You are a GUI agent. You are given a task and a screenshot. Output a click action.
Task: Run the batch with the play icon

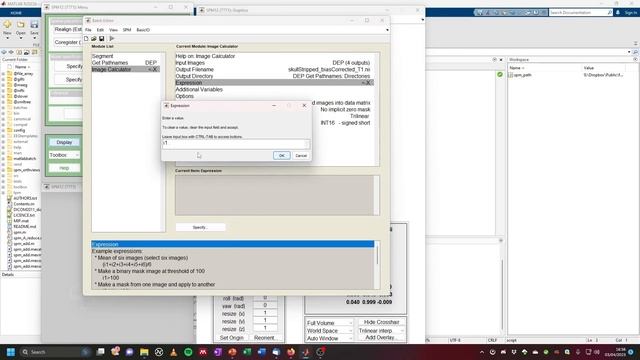point(112,38)
